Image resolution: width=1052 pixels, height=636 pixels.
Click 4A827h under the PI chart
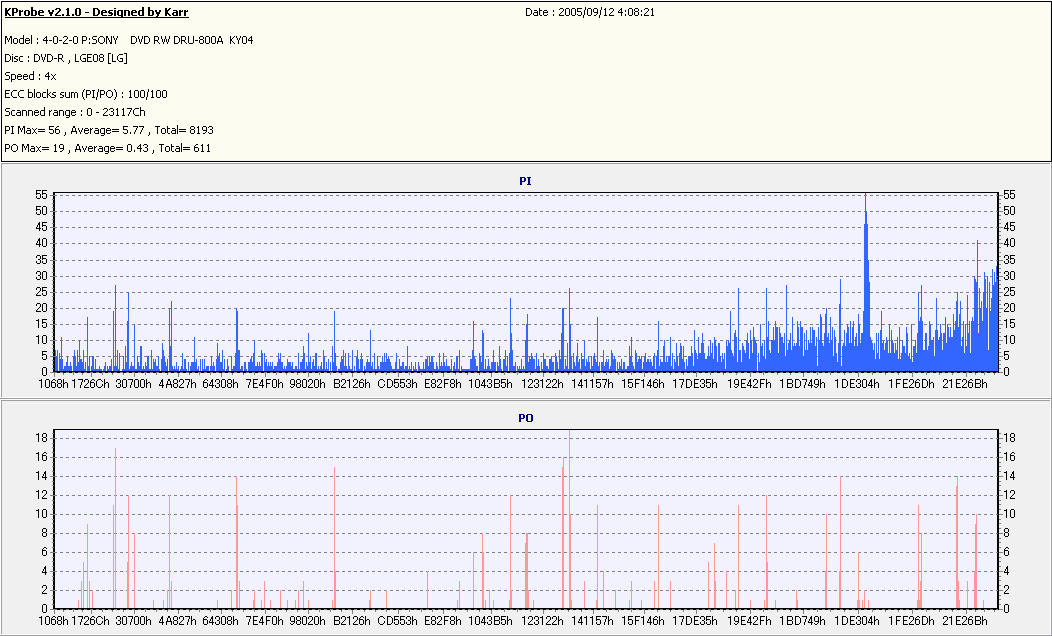coord(177,384)
